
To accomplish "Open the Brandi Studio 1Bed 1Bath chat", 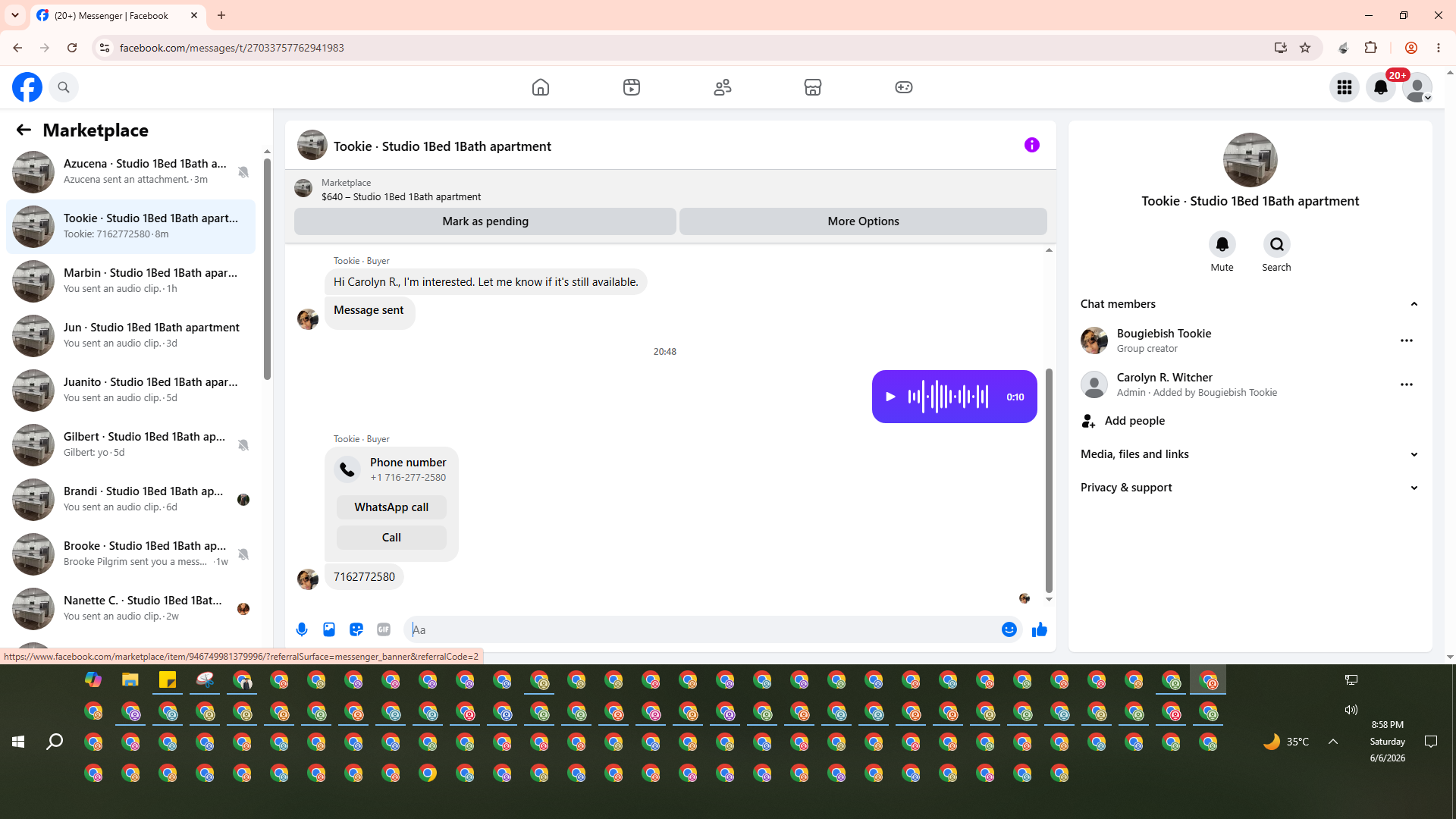I will (x=130, y=499).
